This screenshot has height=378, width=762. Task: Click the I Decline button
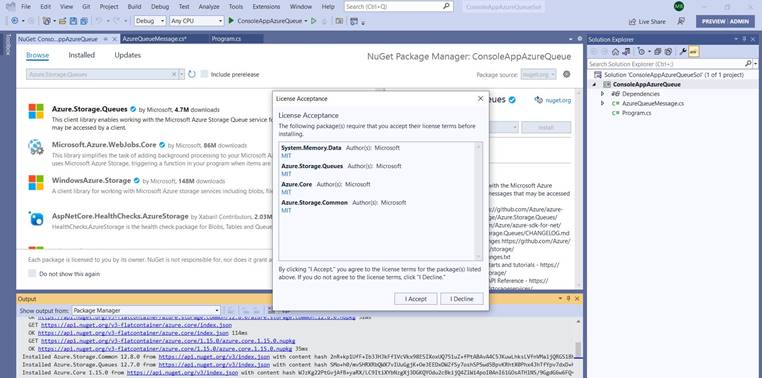pyautogui.click(x=462, y=299)
